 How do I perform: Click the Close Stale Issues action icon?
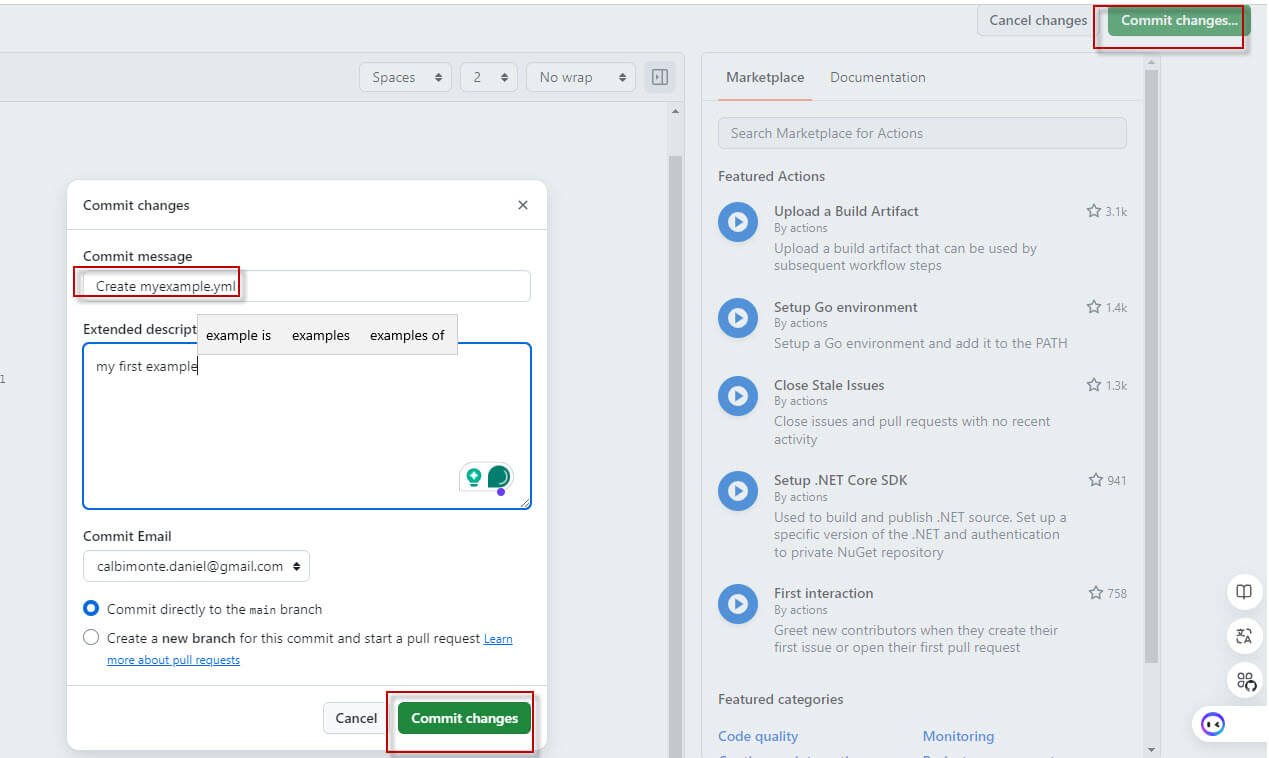tap(737, 396)
